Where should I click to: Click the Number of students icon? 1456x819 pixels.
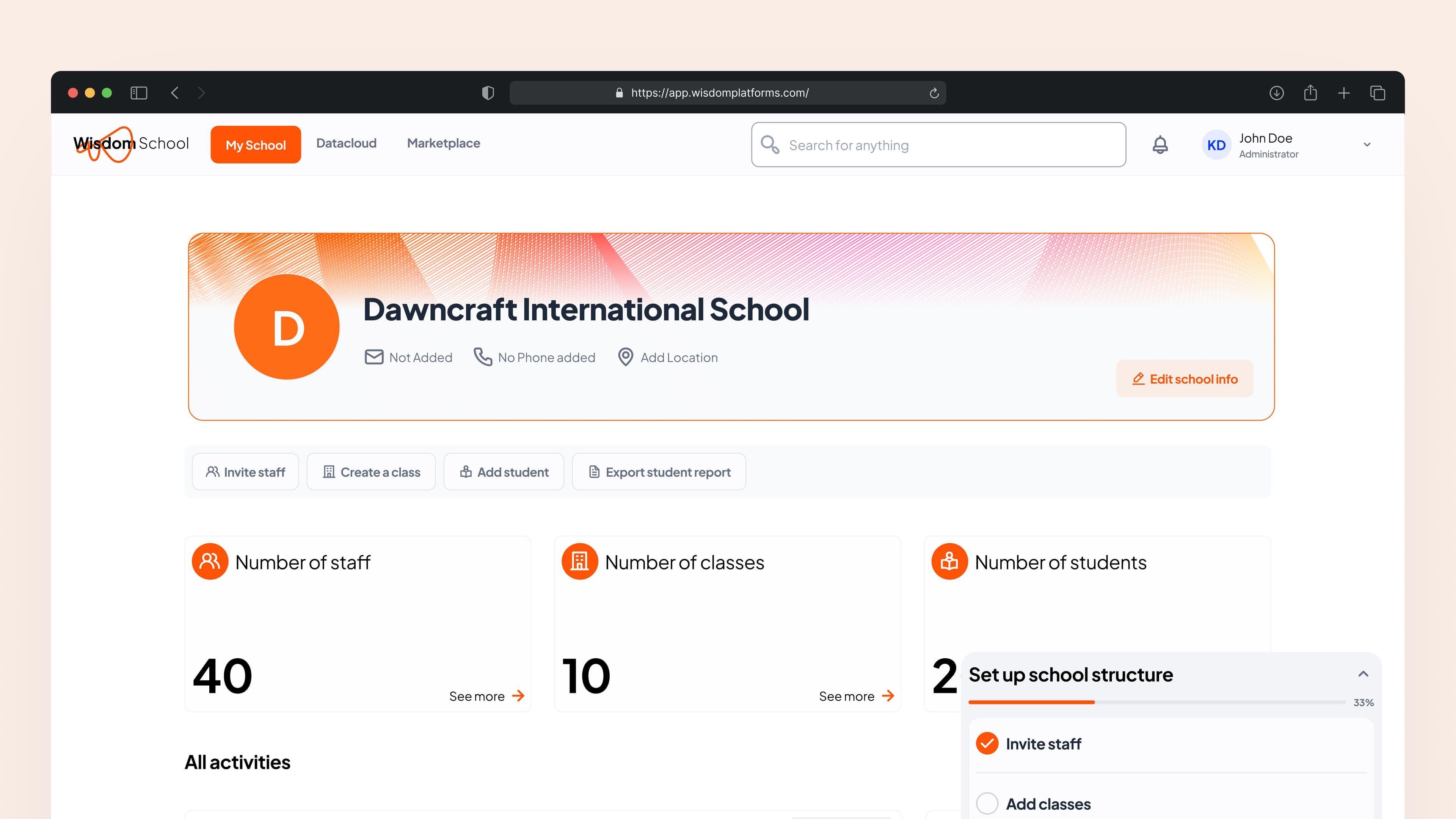[949, 562]
